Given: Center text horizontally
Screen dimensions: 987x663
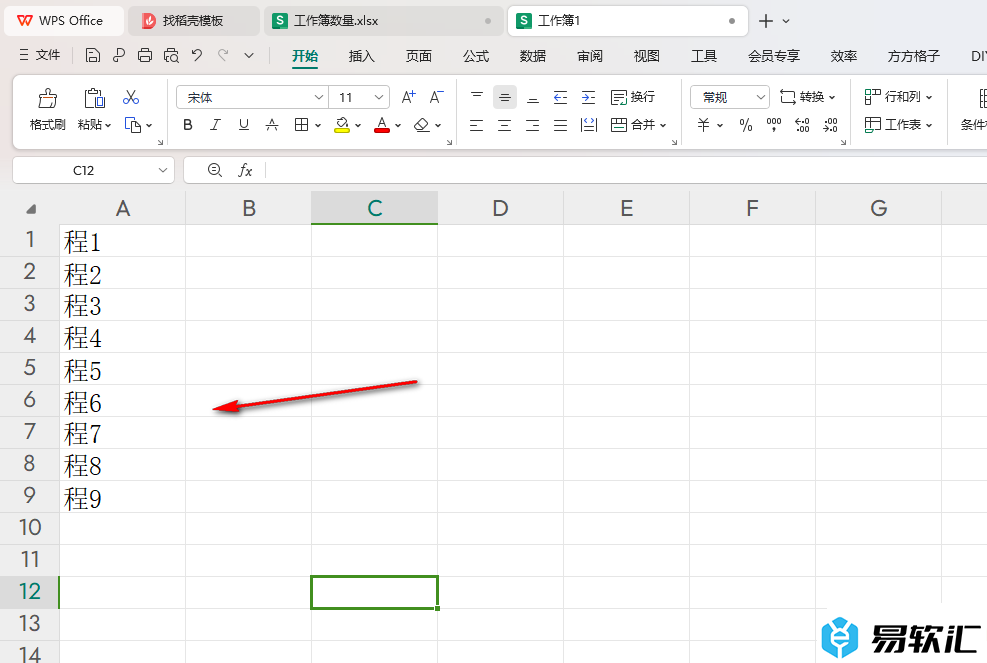Looking at the screenshot, I should [x=505, y=125].
